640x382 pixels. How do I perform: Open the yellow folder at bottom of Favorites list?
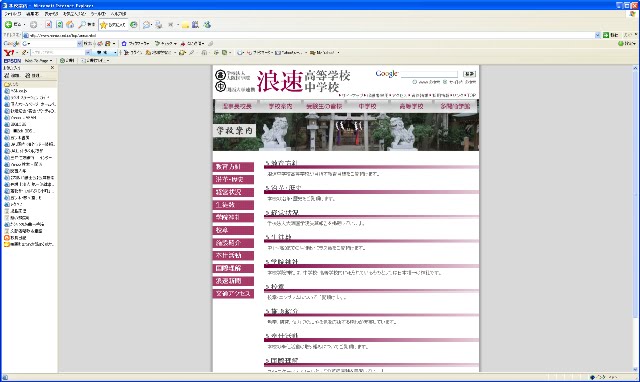click(x=29, y=244)
